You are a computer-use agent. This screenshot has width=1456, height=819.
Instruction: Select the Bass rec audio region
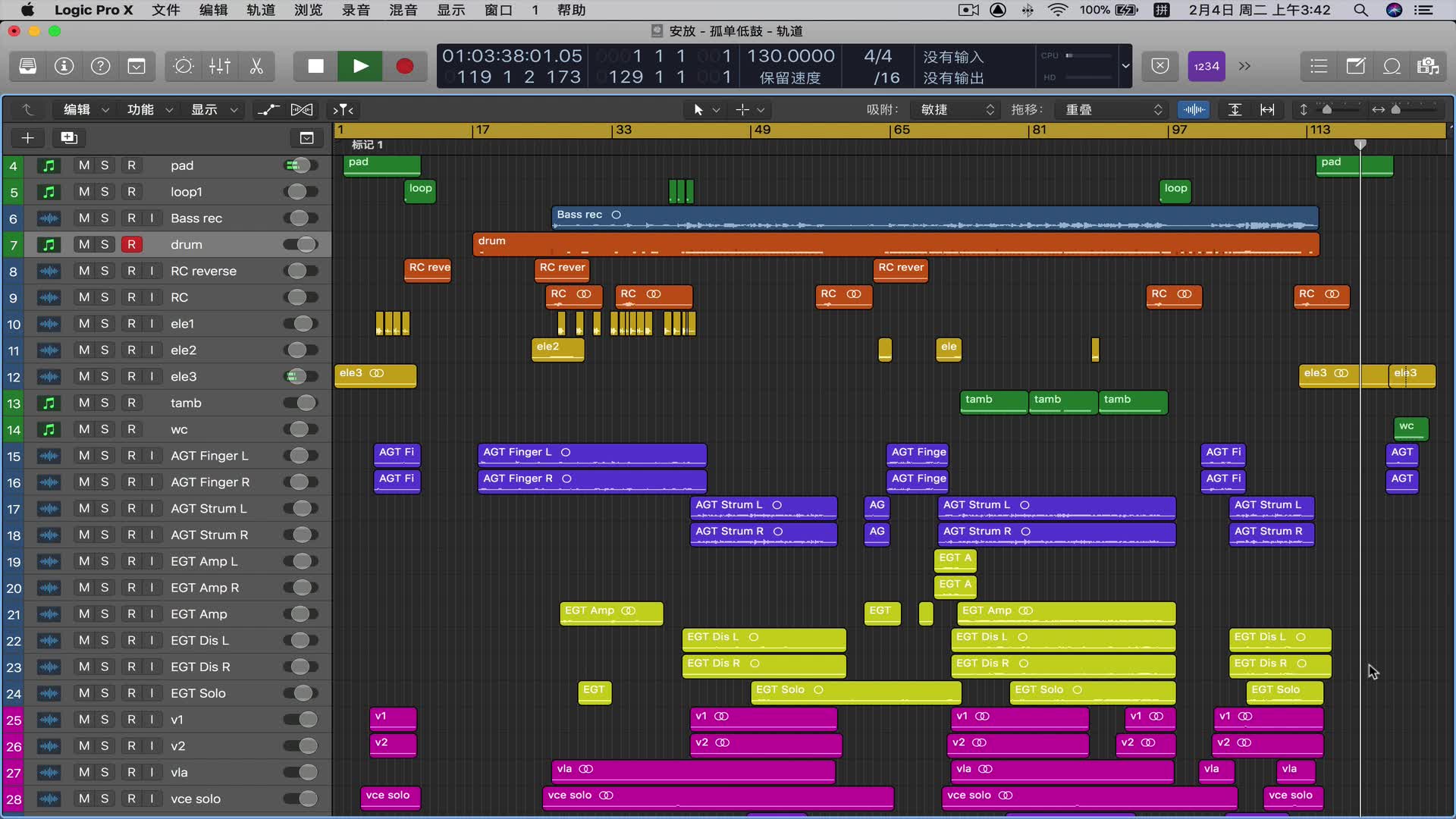935,218
